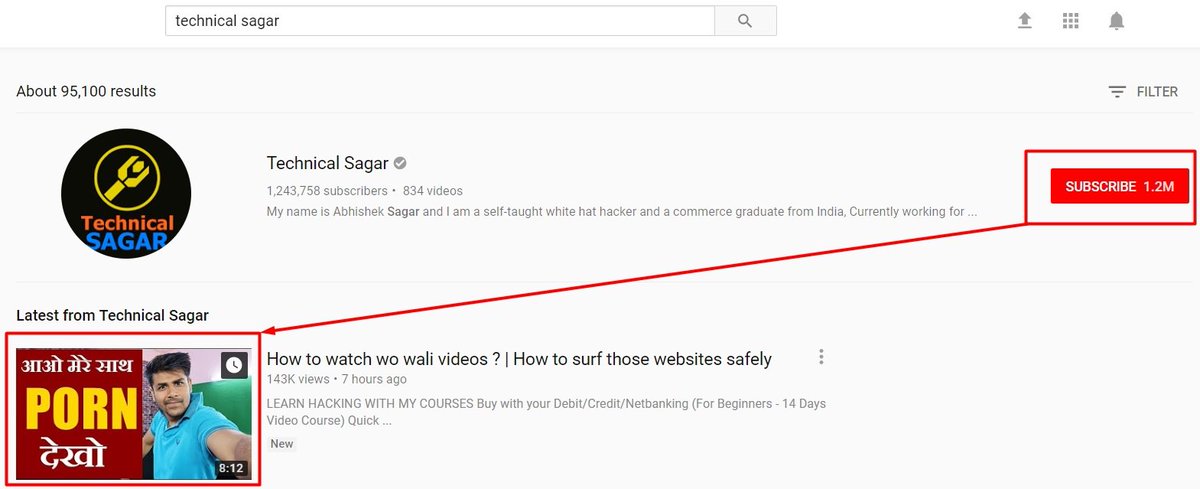Open the upload video icon
The width and height of the screenshot is (1200, 489).
click(1025, 21)
